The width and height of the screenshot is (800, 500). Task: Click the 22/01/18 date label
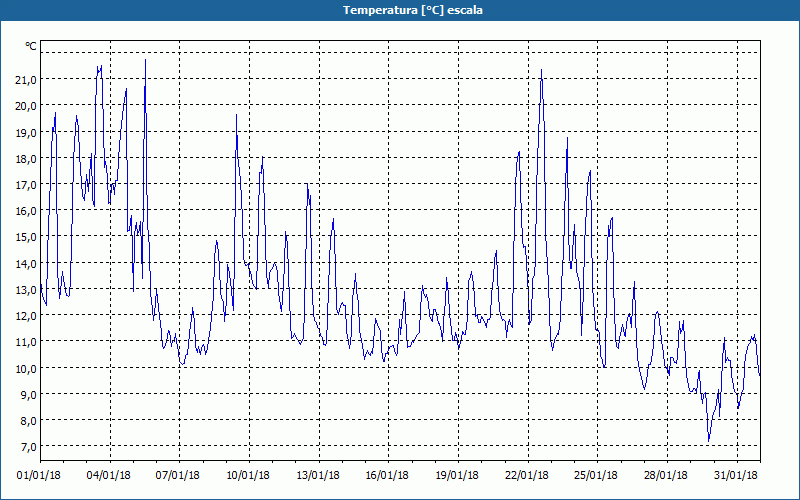point(527,476)
